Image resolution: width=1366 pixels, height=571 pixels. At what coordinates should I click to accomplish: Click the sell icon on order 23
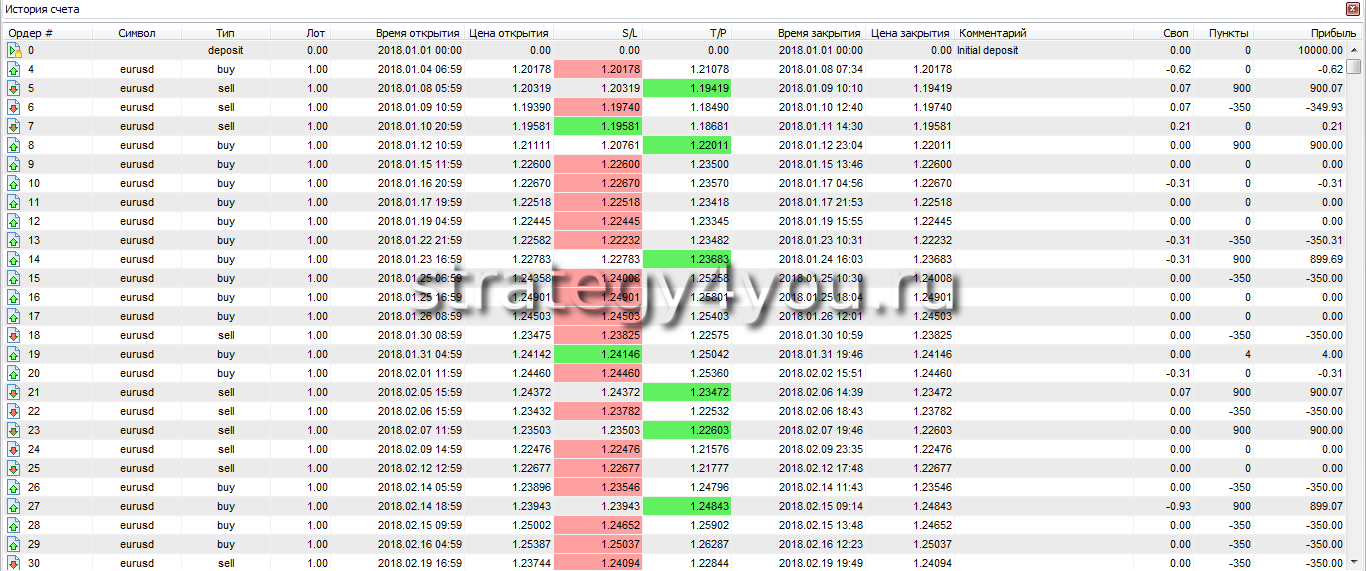click(14, 431)
